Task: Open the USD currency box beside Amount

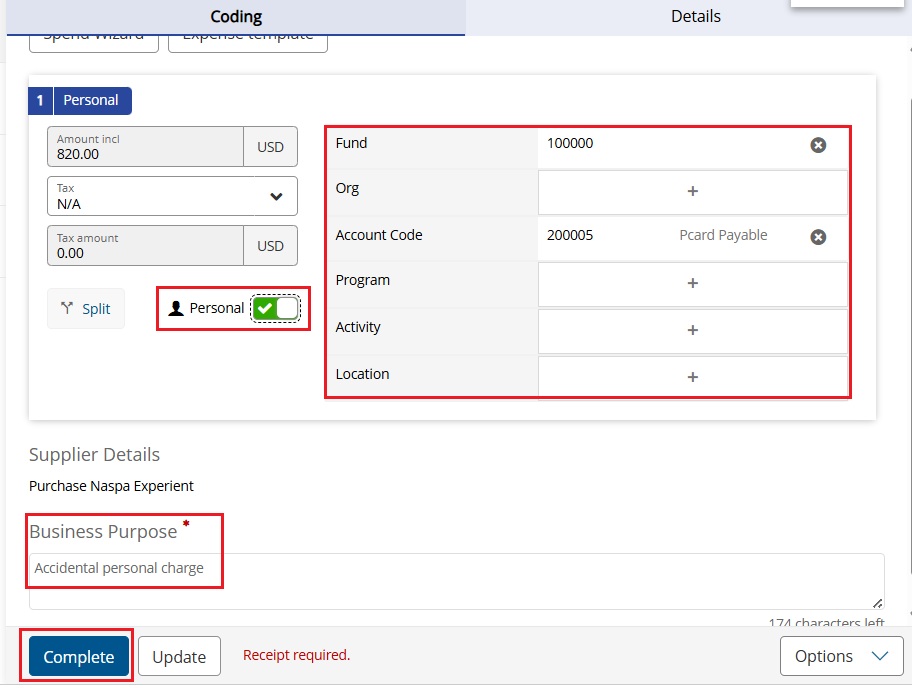Action: [270, 147]
